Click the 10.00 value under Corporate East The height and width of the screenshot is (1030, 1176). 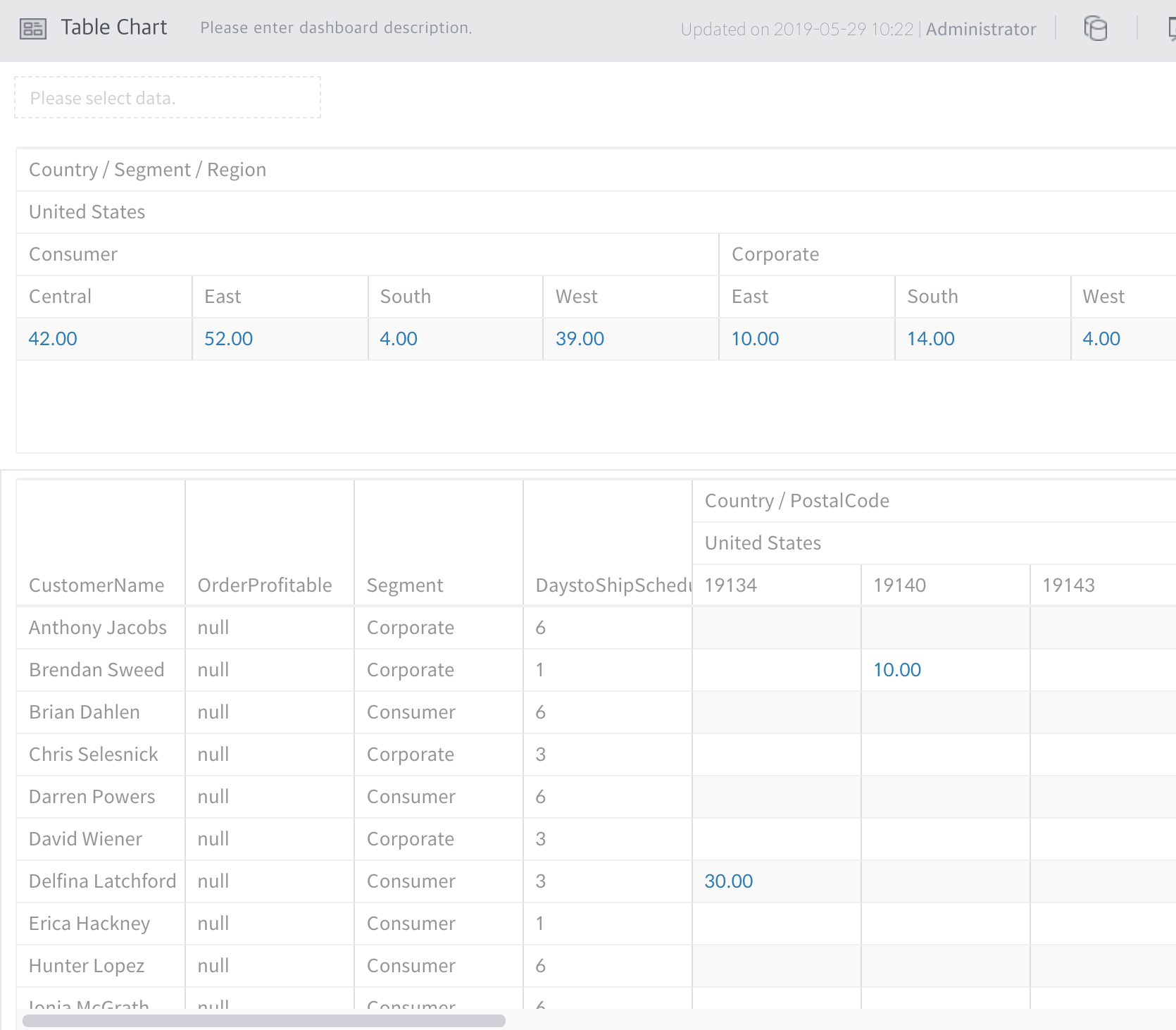pos(755,339)
